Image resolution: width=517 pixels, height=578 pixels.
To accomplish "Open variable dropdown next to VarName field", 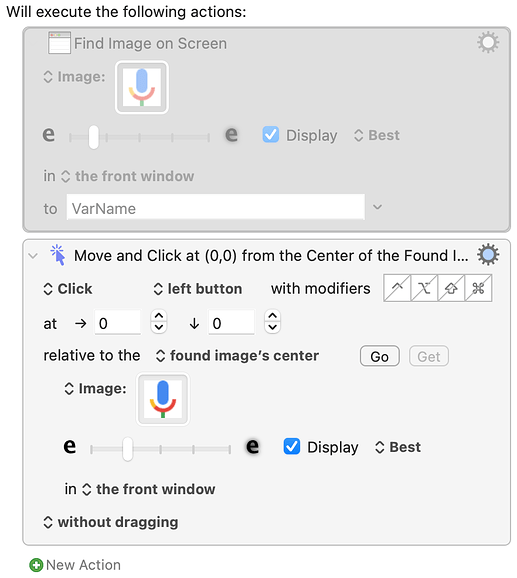I will coord(377,207).
